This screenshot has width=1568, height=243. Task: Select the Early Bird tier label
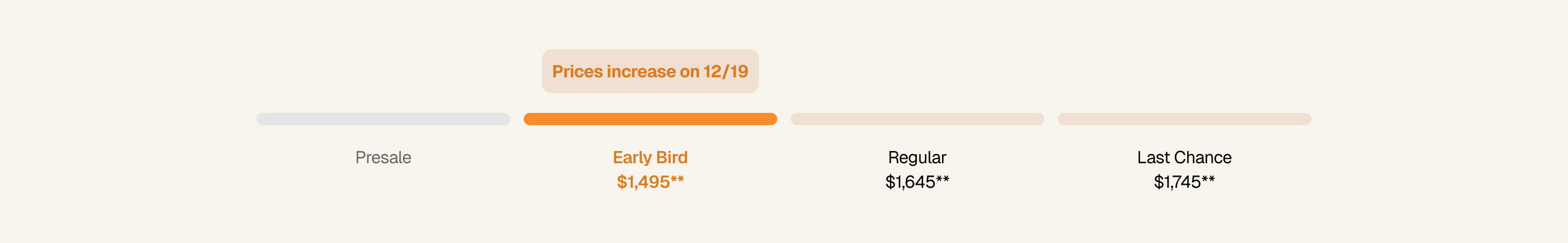[x=650, y=158]
